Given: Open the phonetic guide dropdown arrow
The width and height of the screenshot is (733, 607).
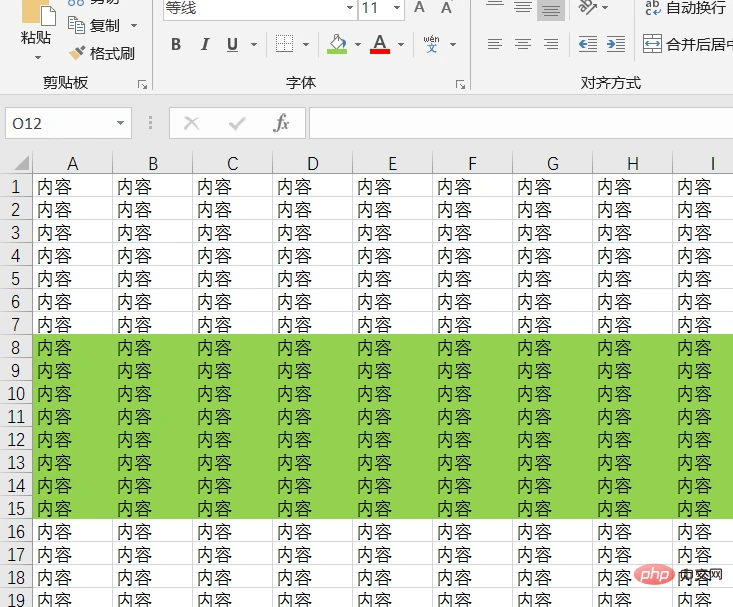Looking at the screenshot, I should [x=453, y=45].
